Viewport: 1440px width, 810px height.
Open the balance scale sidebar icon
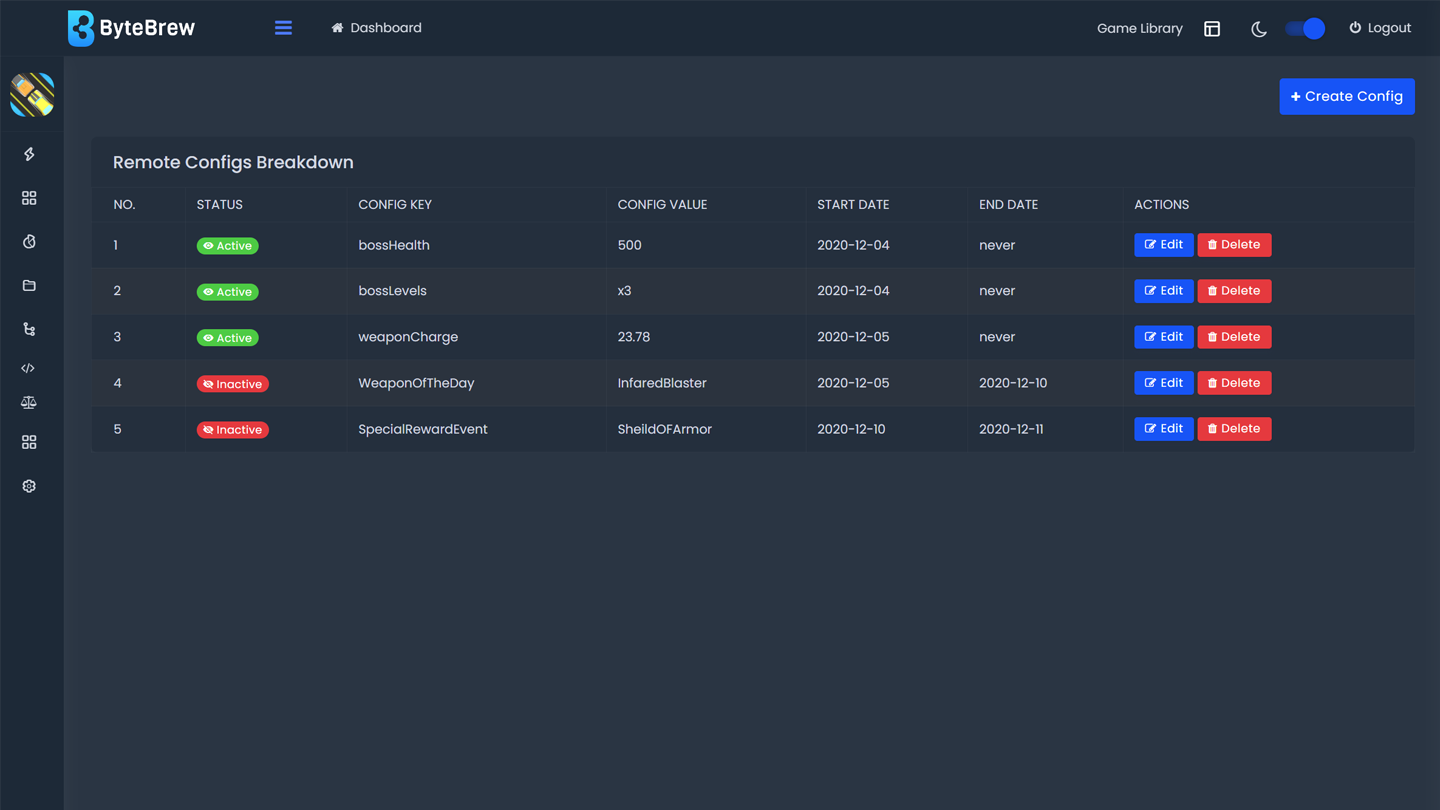(x=29, y=403)
